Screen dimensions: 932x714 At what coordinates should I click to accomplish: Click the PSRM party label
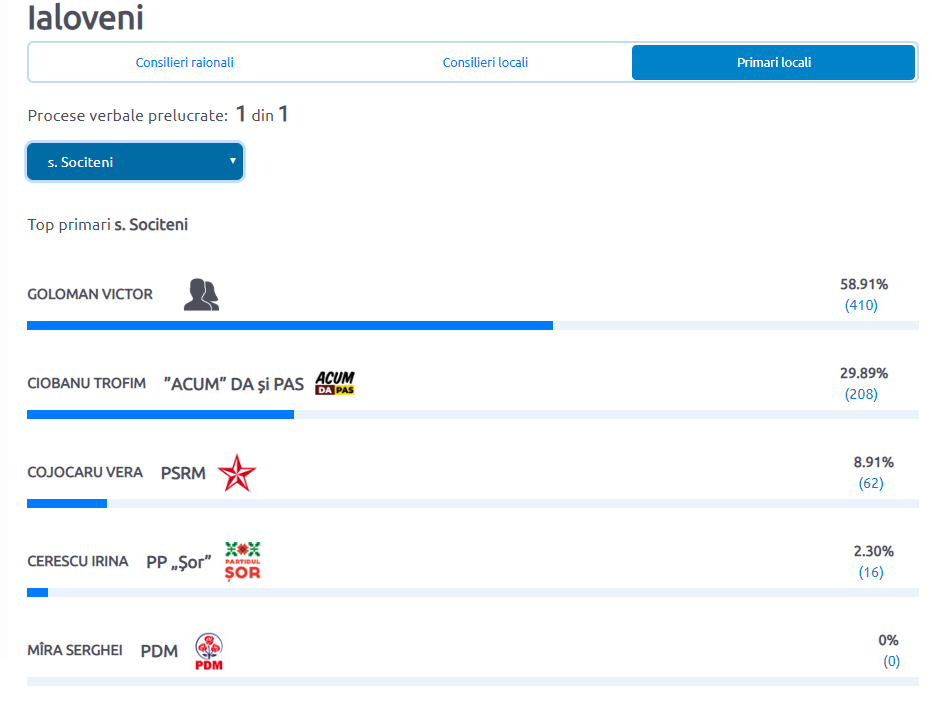pos(183,474)
